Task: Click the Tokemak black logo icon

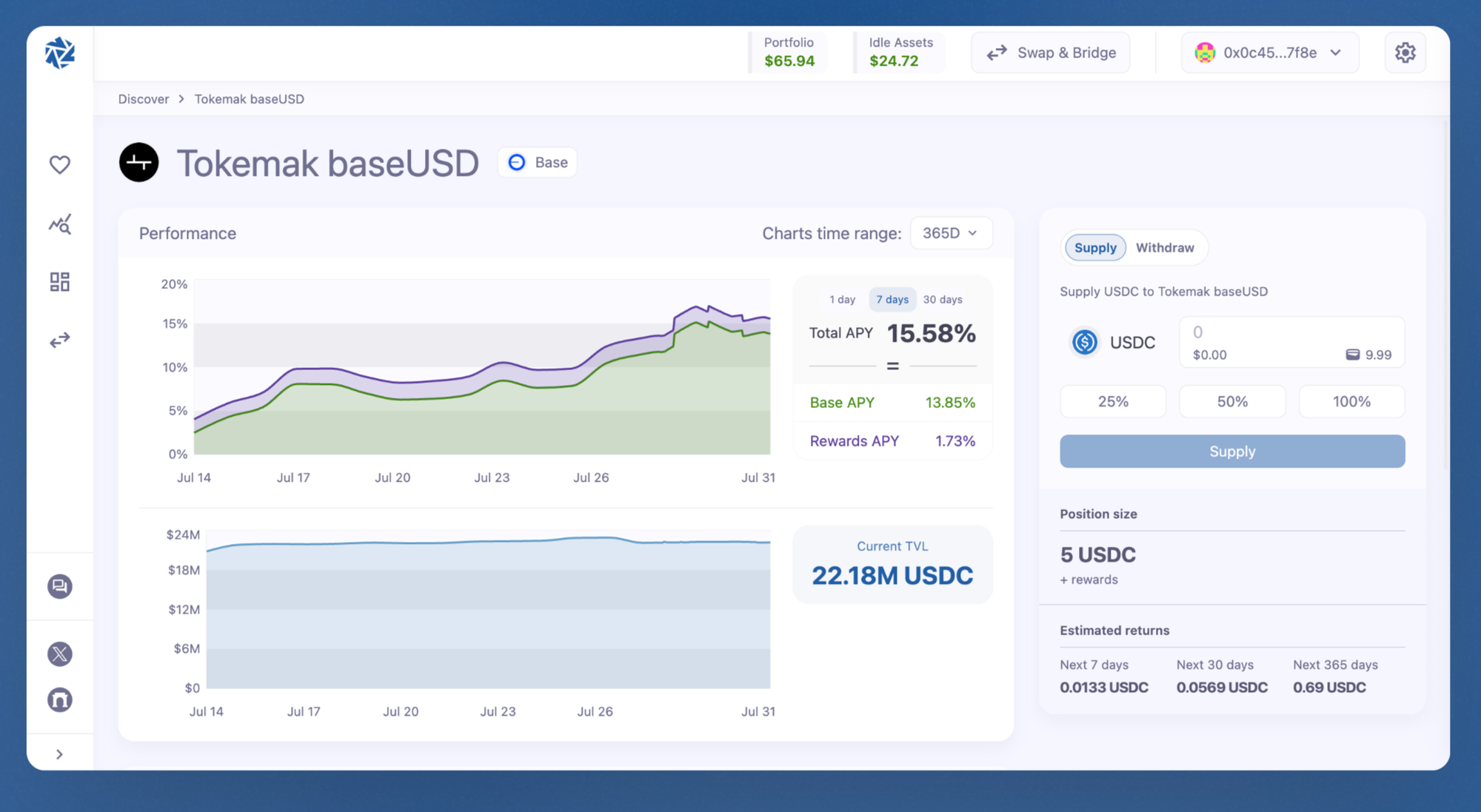Action: [x=139, y=162]
